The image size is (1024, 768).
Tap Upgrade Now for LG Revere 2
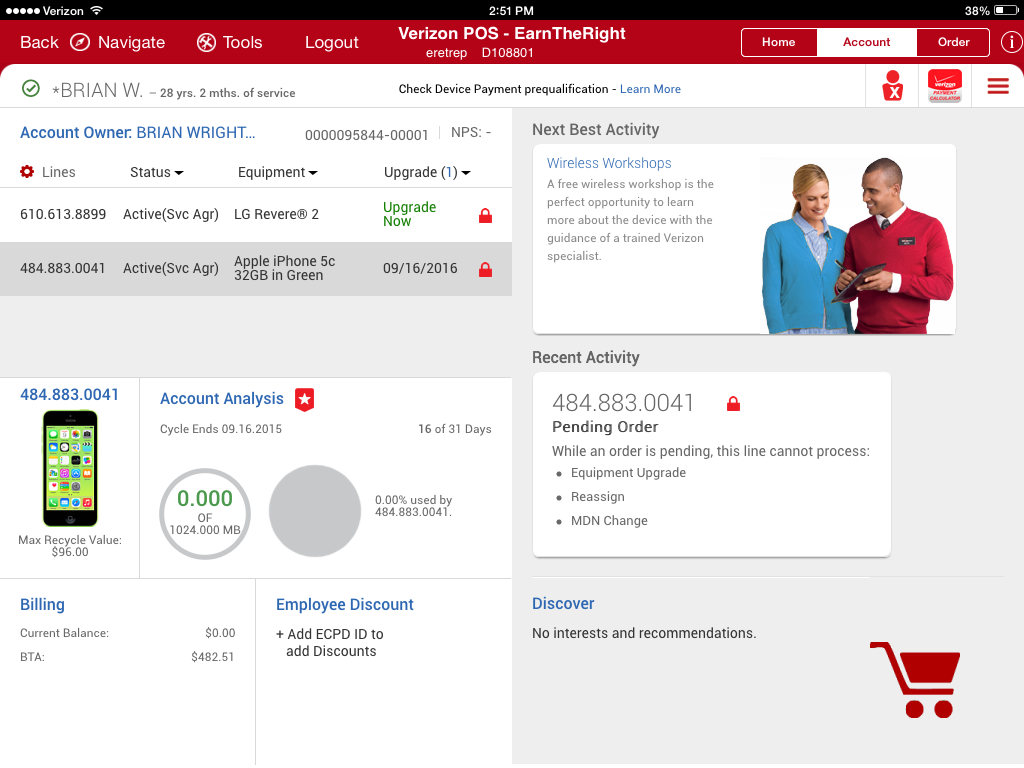(409, 214)
